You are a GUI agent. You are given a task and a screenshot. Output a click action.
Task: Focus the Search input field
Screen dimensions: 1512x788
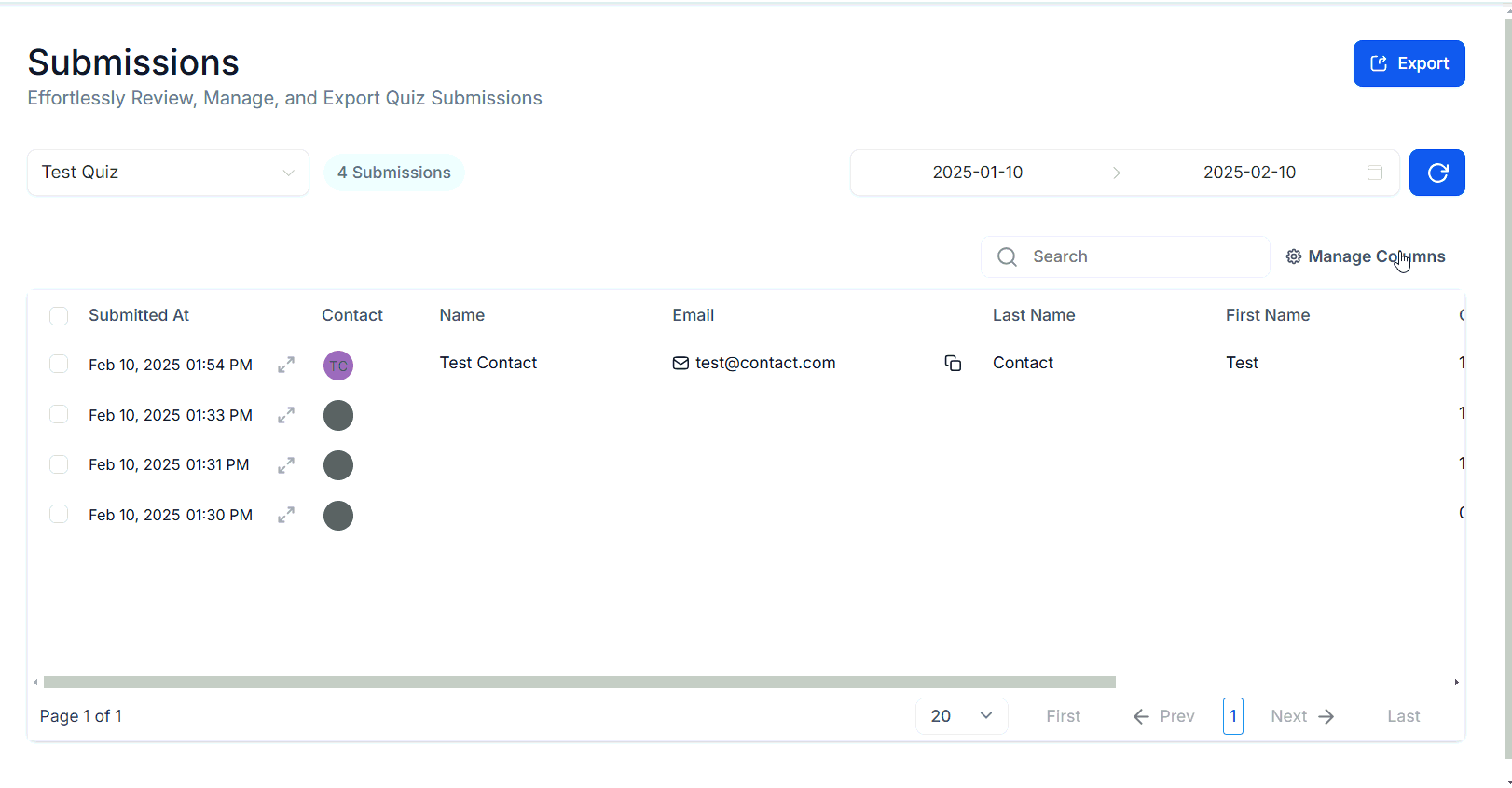(x=1125, y=256)
